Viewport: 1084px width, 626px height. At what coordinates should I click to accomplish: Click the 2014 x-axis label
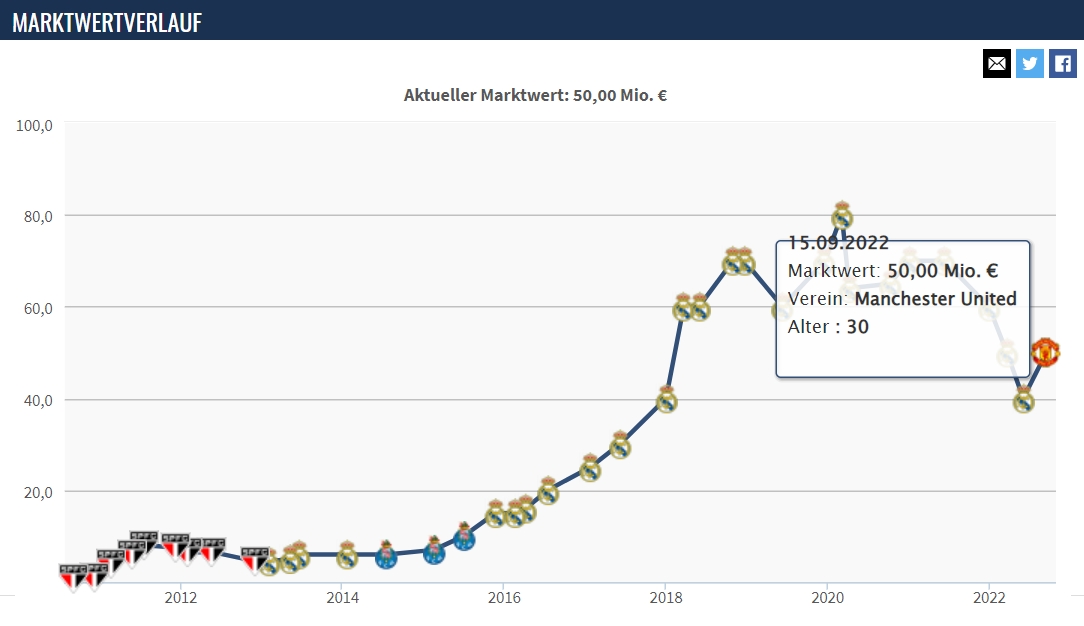click(342, 598)
